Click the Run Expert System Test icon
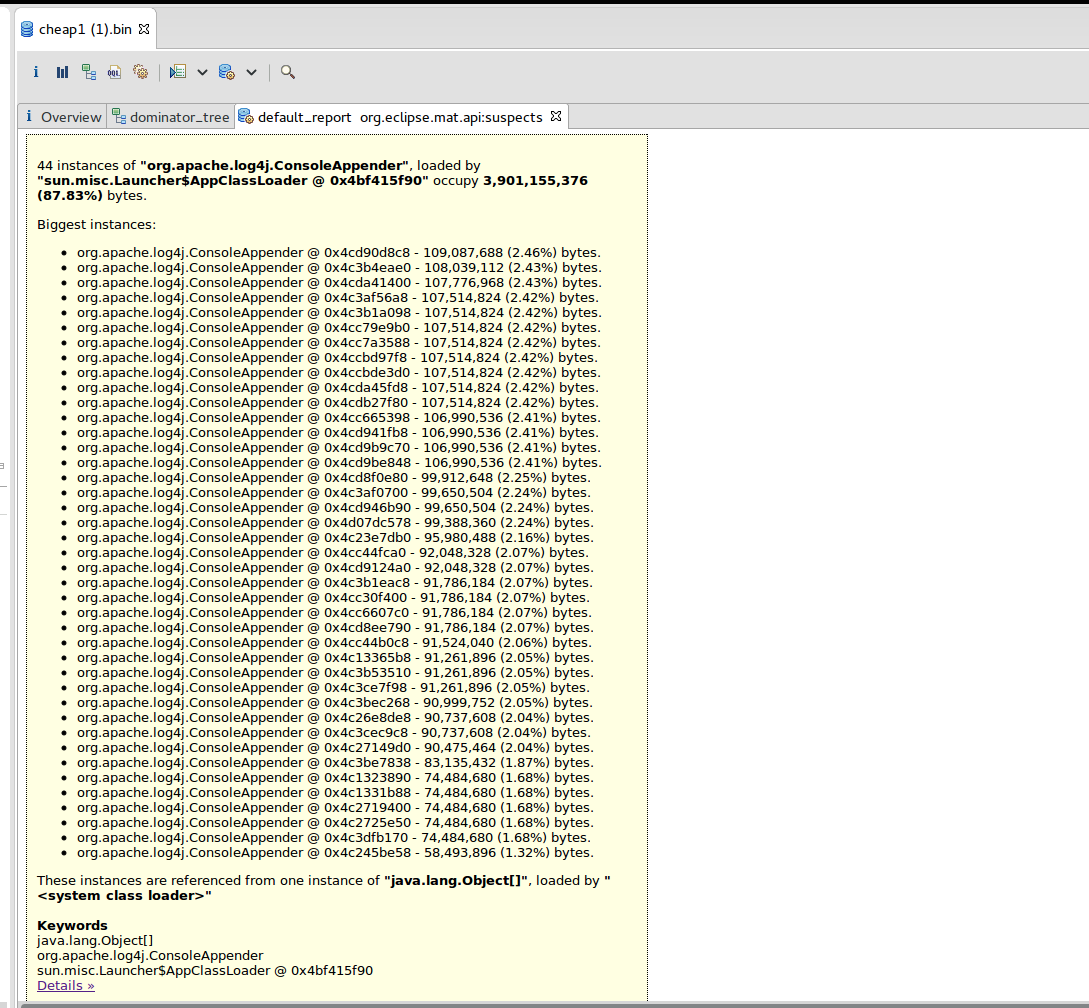This screenshot has height=1008, width=1089. click(x=178, y=72)
